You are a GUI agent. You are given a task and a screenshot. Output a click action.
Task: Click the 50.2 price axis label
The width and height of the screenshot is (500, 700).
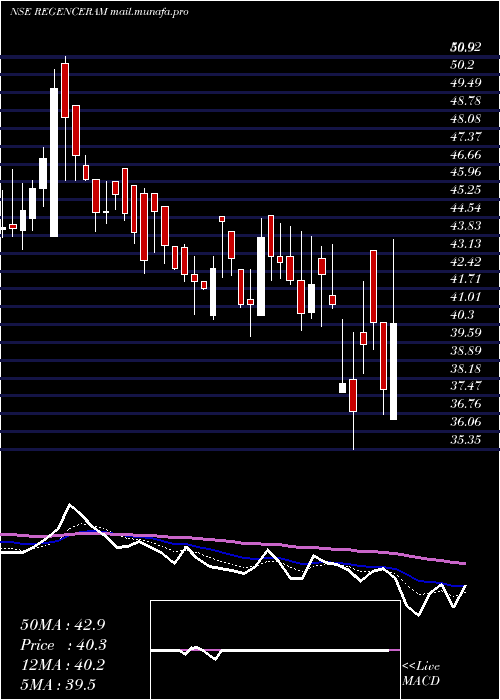[x=462, y=65]
